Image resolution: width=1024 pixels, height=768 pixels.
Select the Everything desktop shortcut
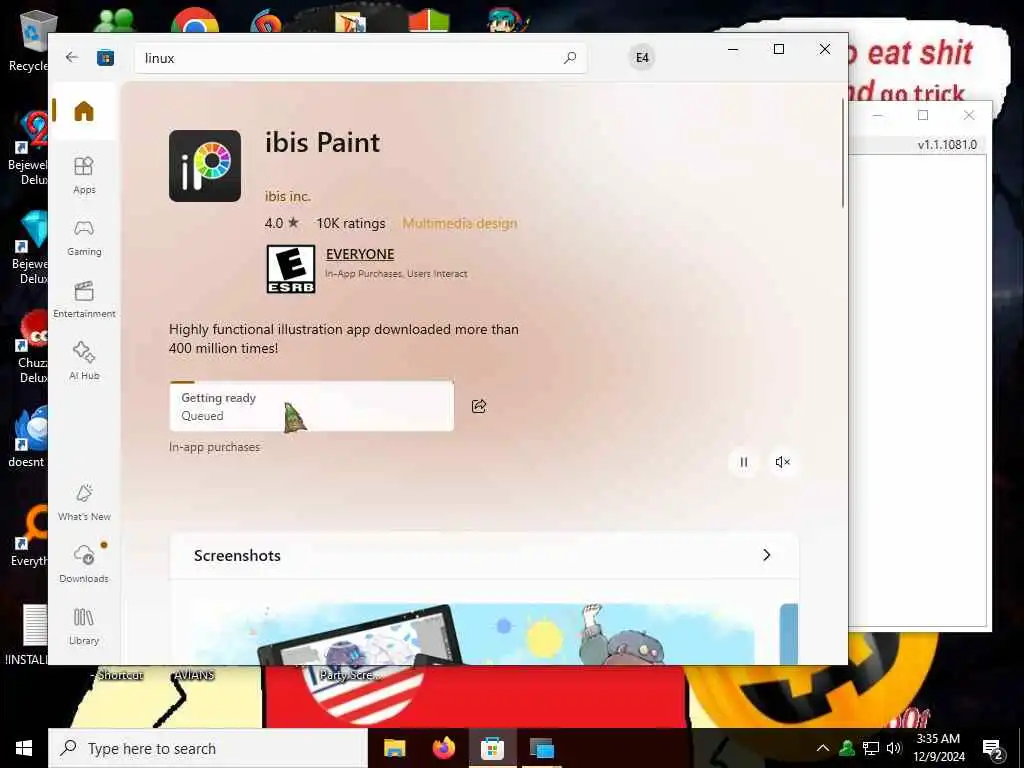click(29, 537)
